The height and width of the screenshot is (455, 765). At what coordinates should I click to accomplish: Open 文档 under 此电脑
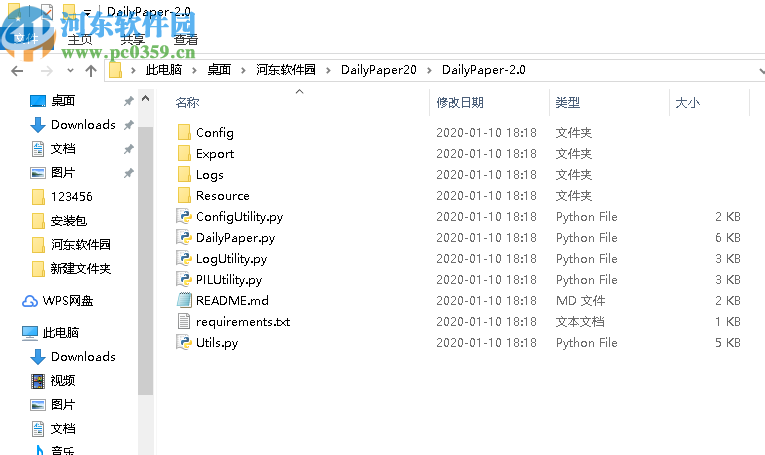tap(53, 428)
